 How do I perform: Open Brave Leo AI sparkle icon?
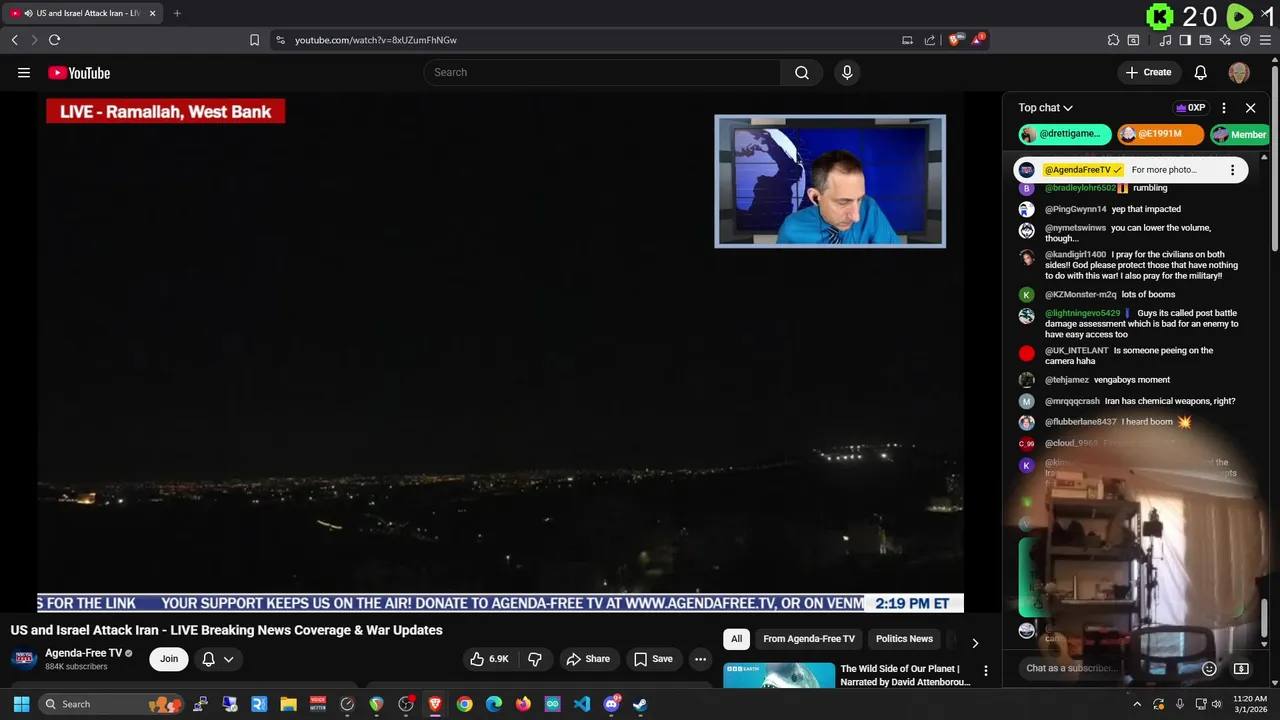tap(1225, 40)
